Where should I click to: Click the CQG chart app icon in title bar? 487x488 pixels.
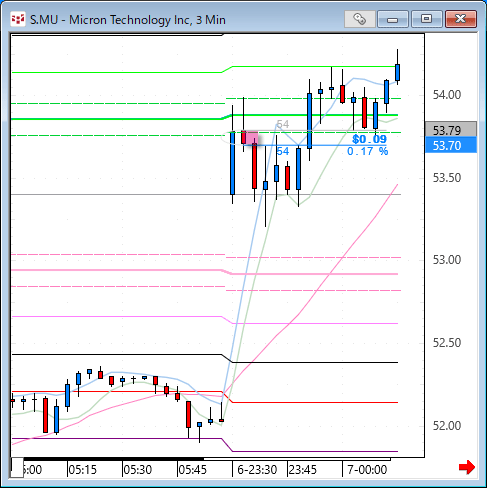click(18, 19)
